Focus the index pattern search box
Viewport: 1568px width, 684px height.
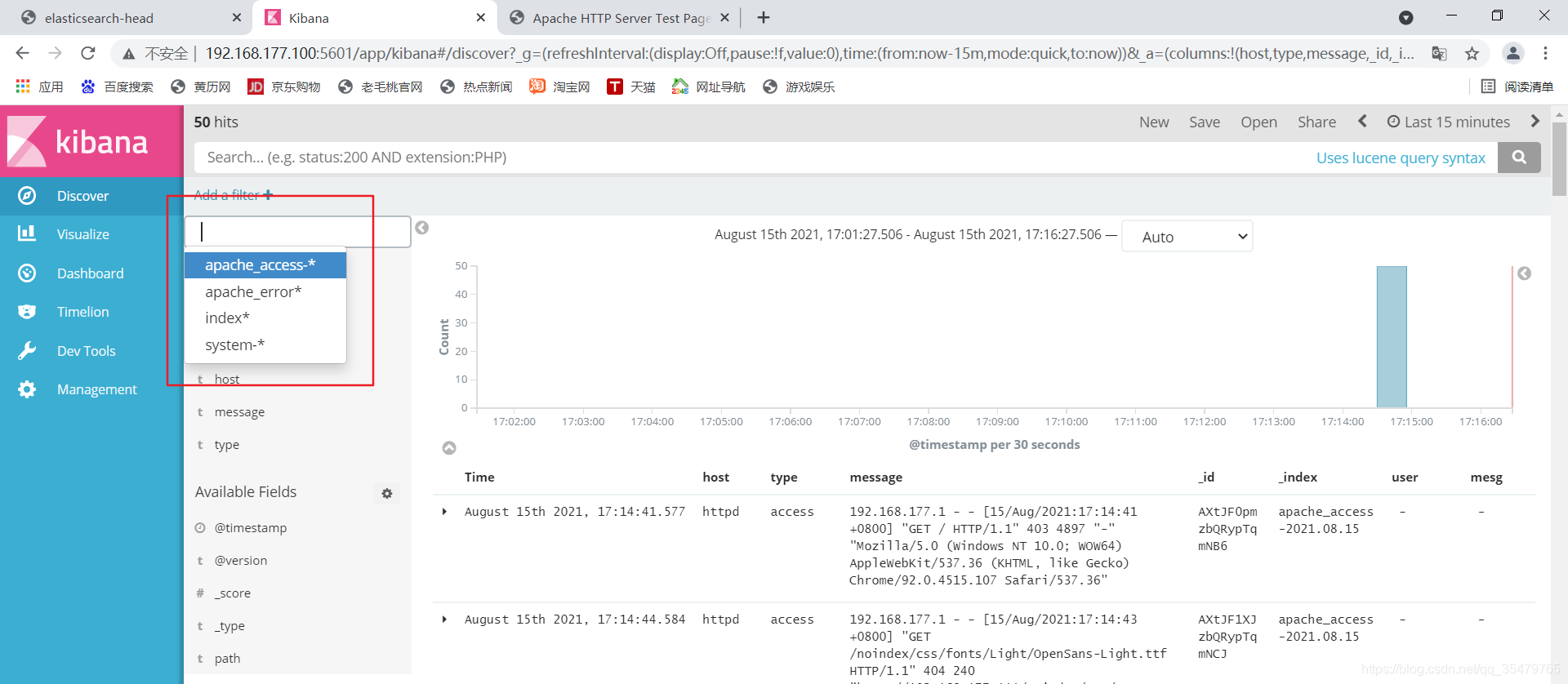point(297,232)
